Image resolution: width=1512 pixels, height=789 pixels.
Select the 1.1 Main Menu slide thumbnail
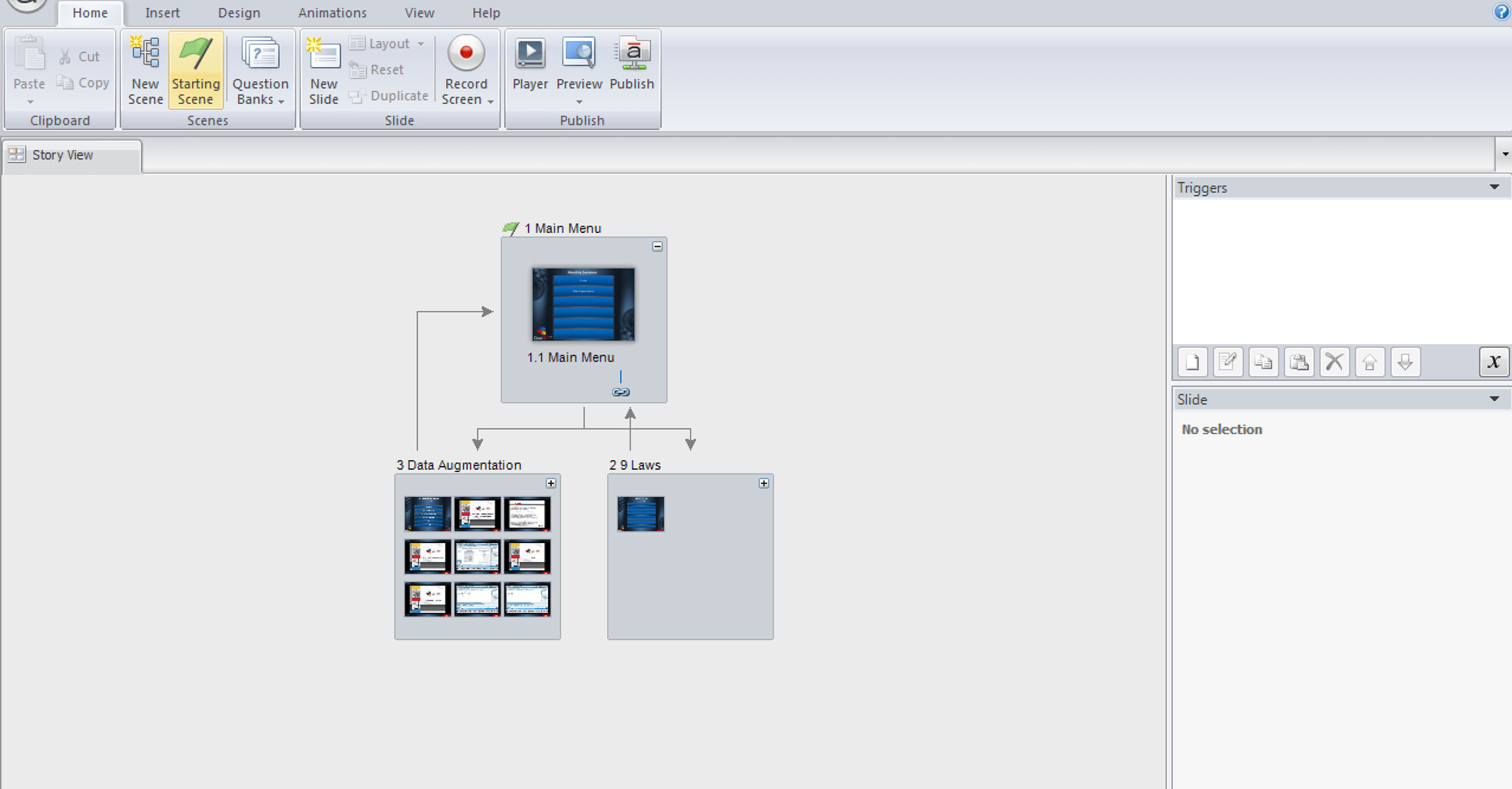582,305
